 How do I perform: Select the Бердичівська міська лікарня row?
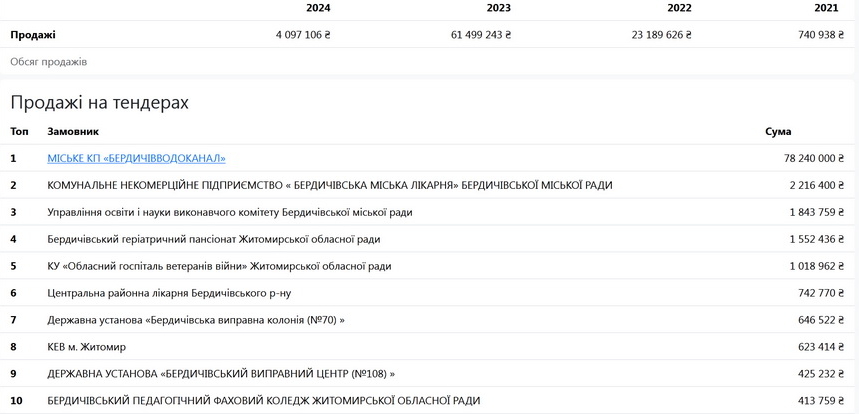330,185
